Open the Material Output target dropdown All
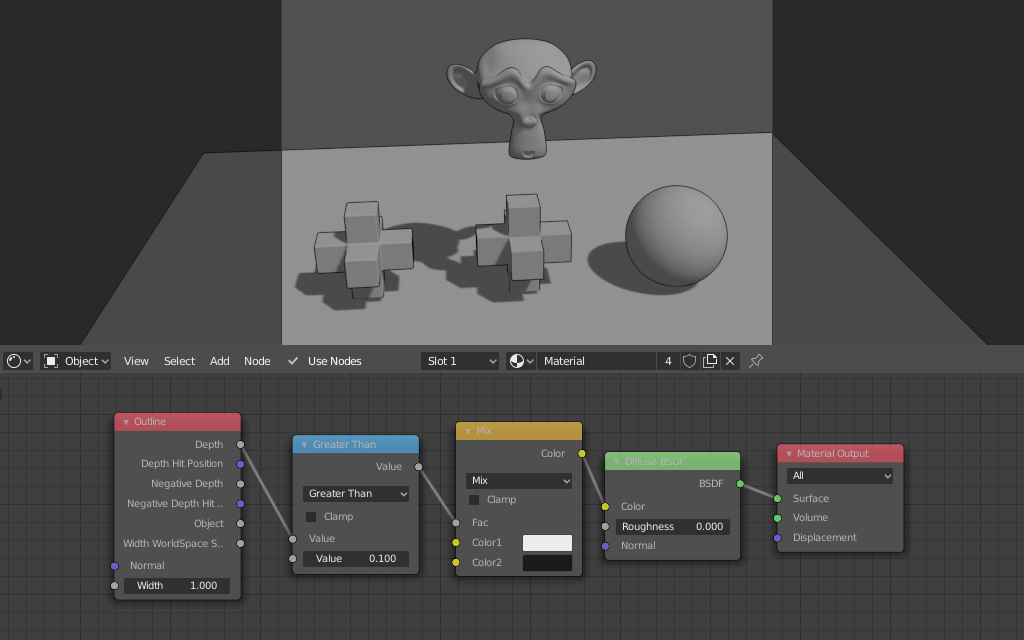The height and width of the screenshot is (640, 1024). click(840, 476)
